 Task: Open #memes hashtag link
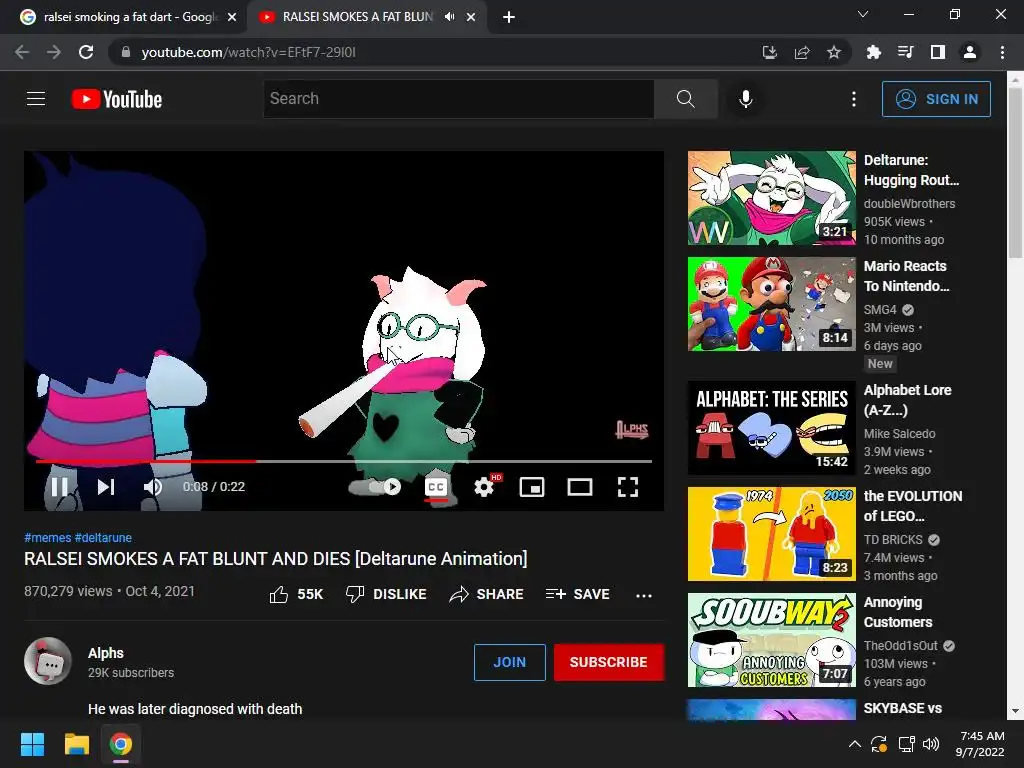[48, 537]
